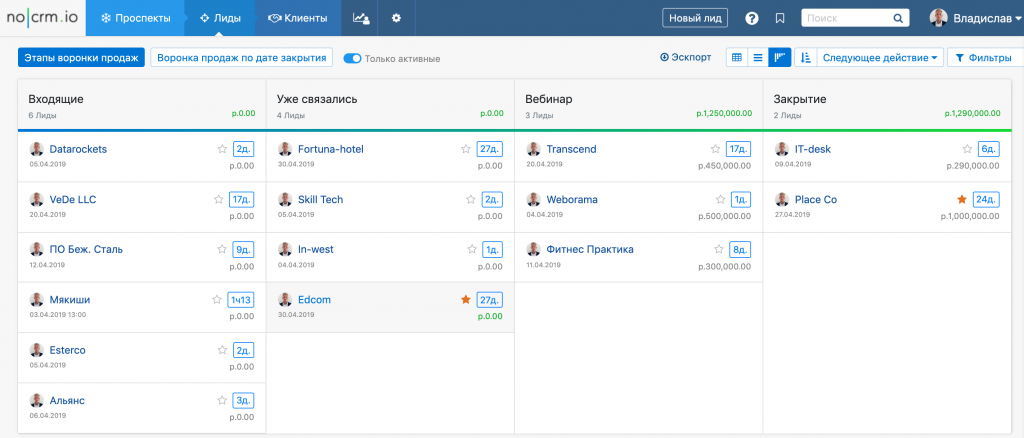
Task: Open the Esterco lead
Action: (x=67, y=350)
